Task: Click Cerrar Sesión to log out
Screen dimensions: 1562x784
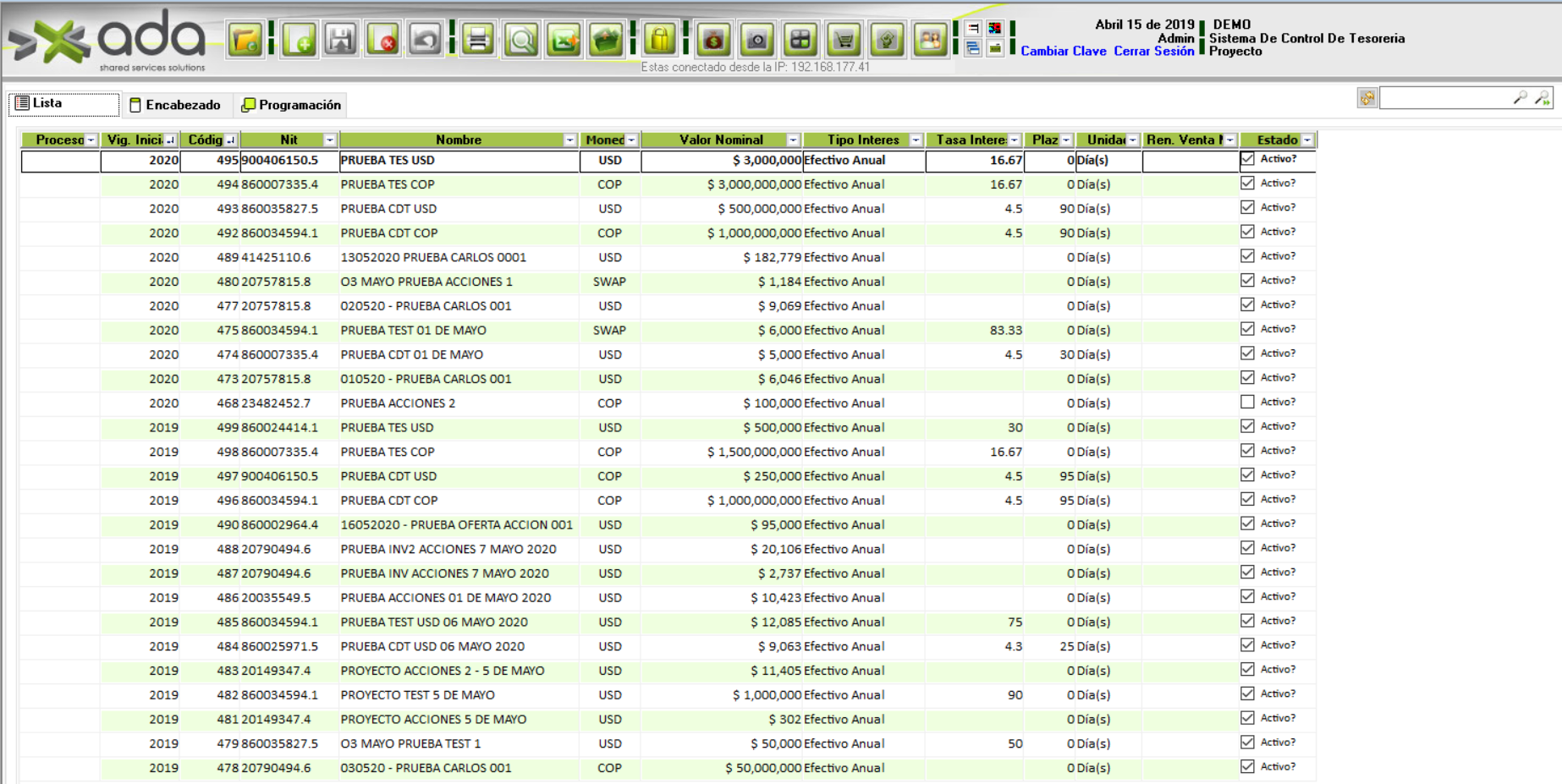Action: (1153, 52)
